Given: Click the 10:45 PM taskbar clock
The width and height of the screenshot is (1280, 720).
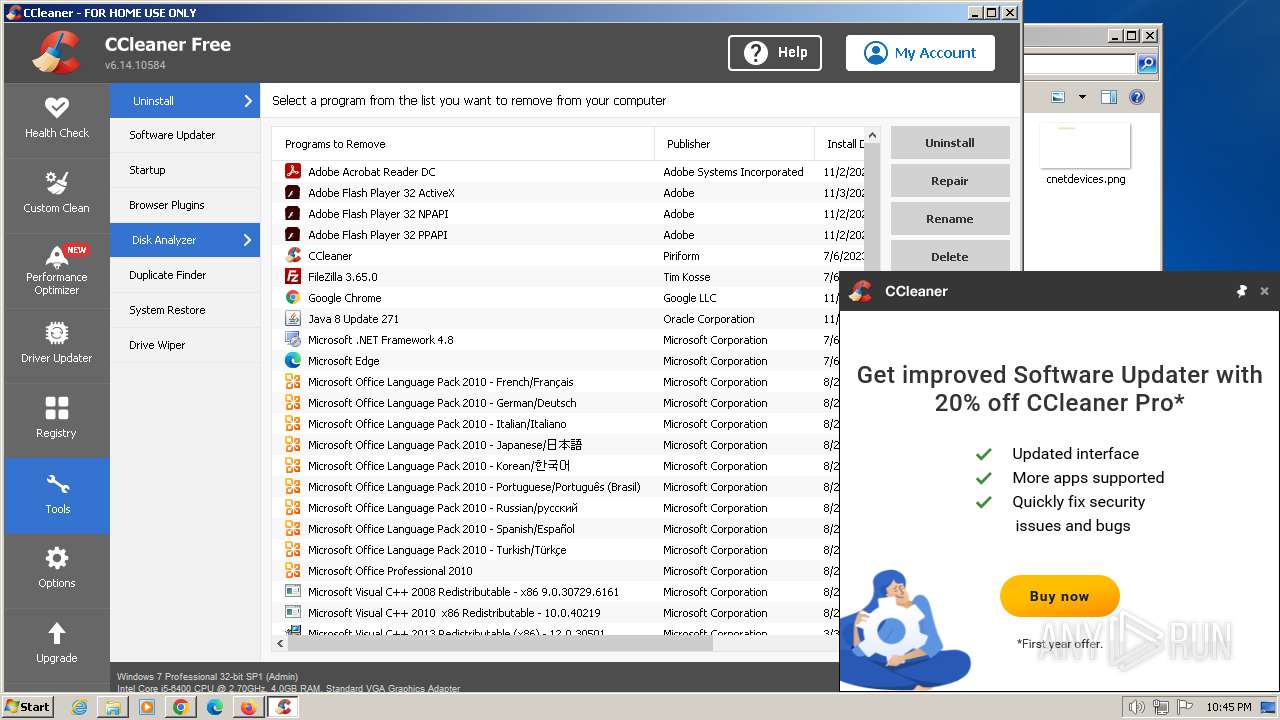Looking at the screenshot, I should click(1228, 707).
